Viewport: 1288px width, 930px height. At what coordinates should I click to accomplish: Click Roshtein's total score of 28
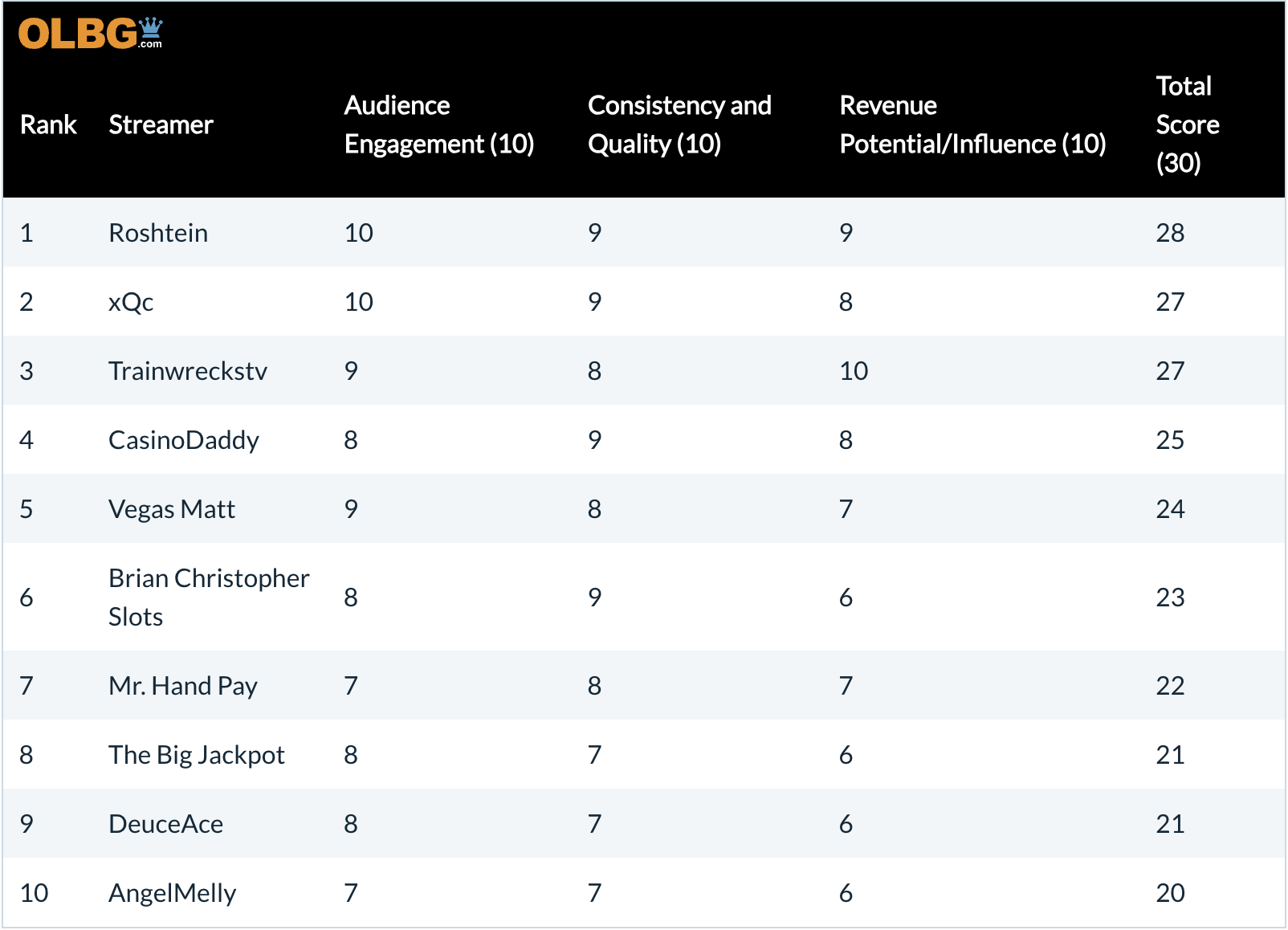coord(1170,233)
